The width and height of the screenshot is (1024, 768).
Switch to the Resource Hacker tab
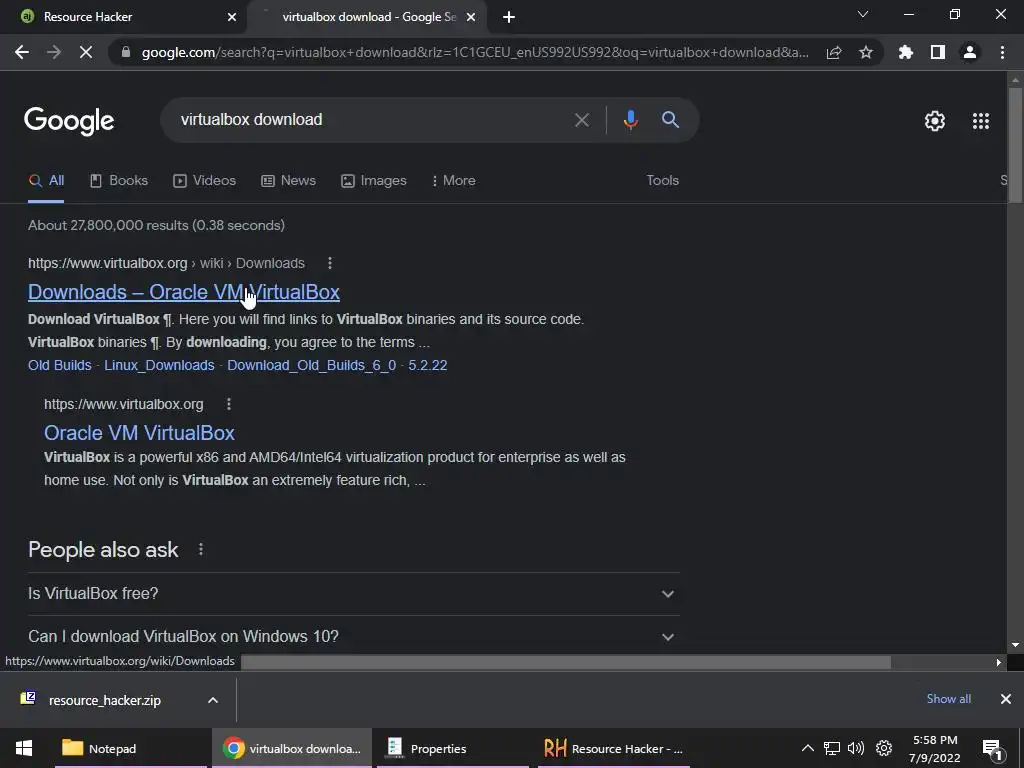pos(124,17)
